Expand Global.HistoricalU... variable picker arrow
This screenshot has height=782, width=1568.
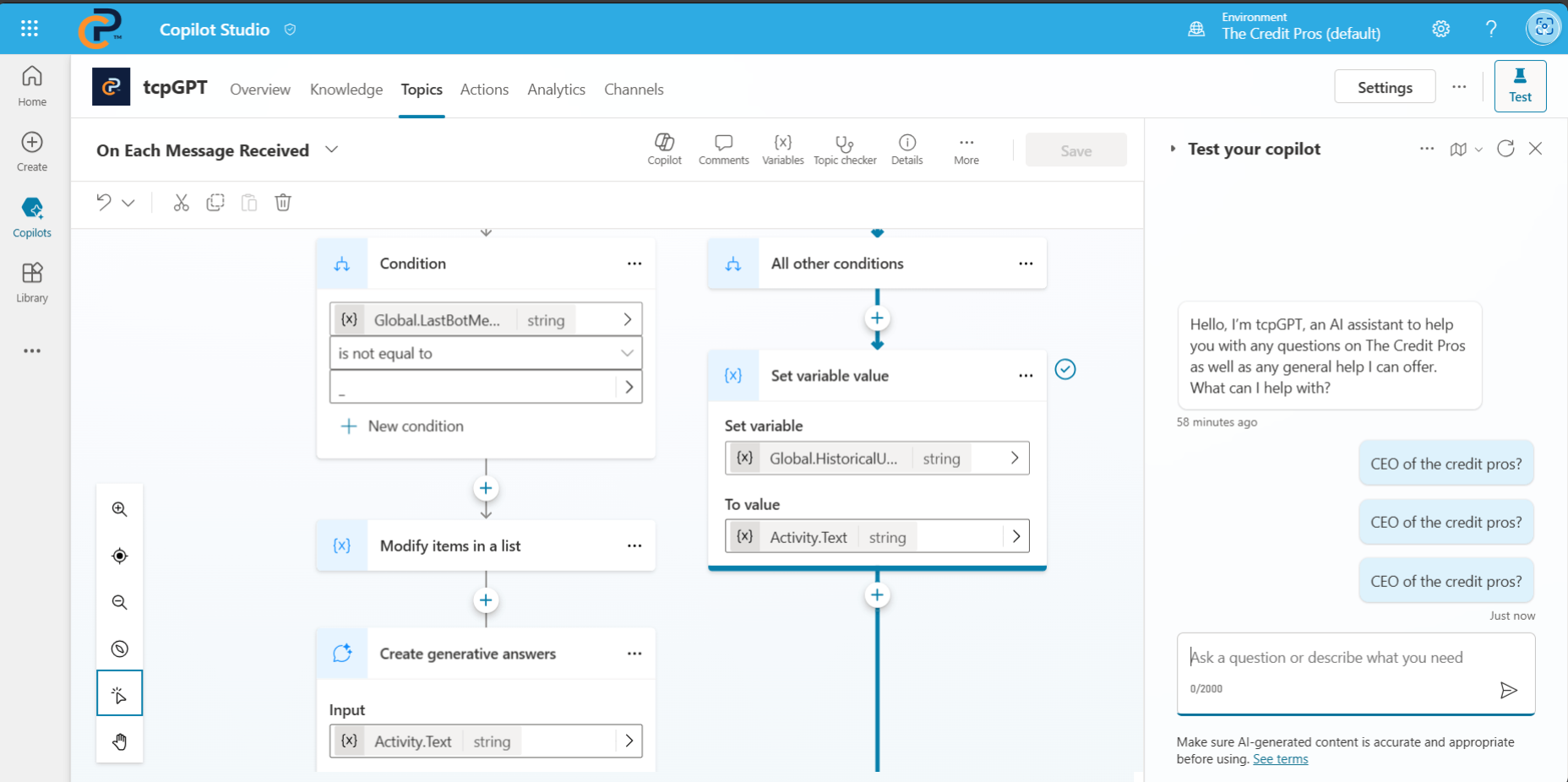tap(1015, 458)
